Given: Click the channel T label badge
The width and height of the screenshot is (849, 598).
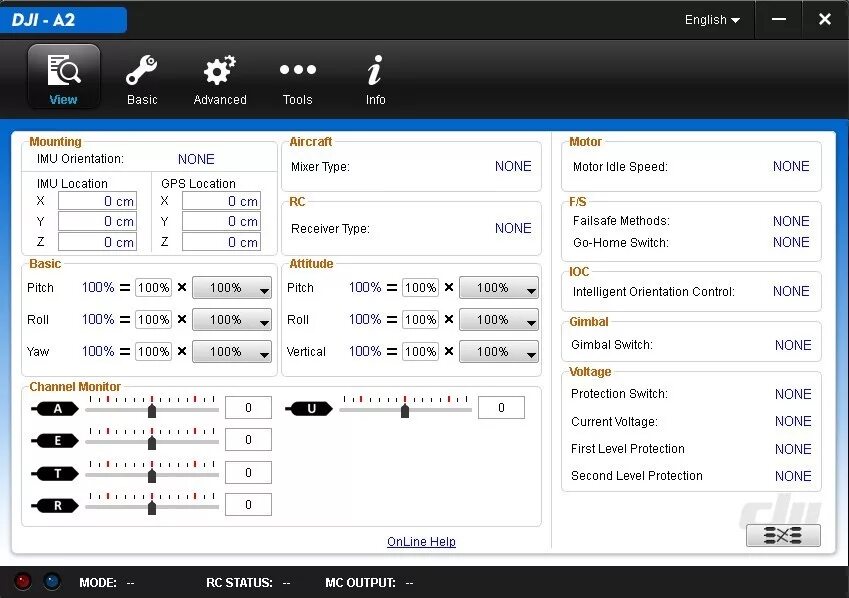Looking at the screenshot, I should point(55,473).
